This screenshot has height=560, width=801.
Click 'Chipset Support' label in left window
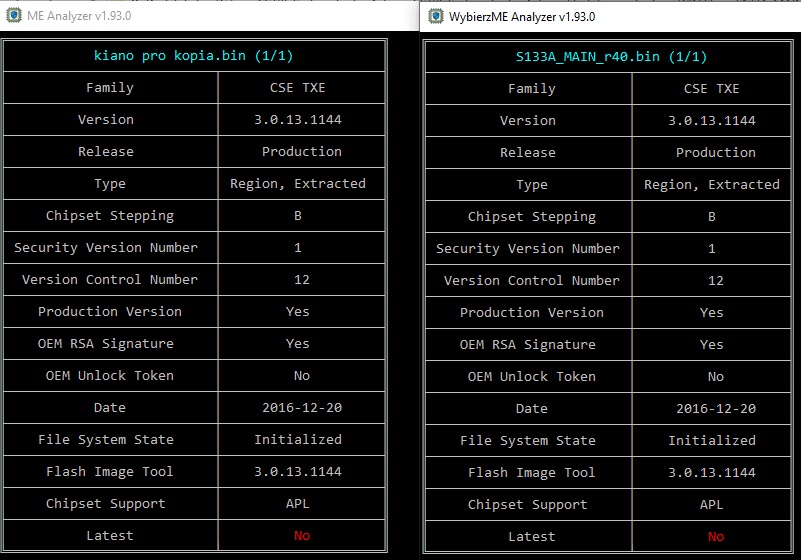pyautogui.click(x=106, y=504)
